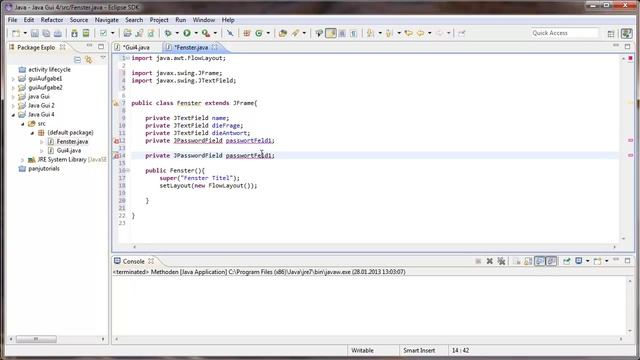Click the Open Perspective icon

click(611, 34)
